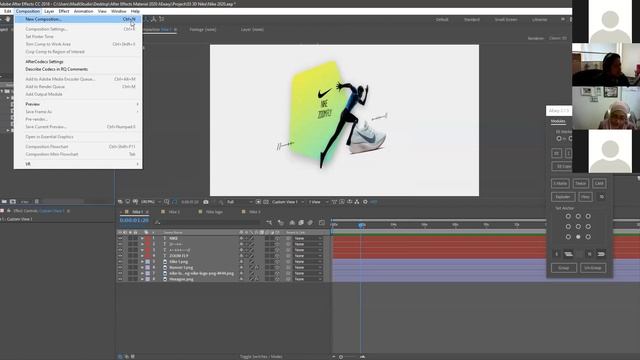Expand the Hexagon.png layer properties
This screenshot has width=640, height=360.
point(142,279)
